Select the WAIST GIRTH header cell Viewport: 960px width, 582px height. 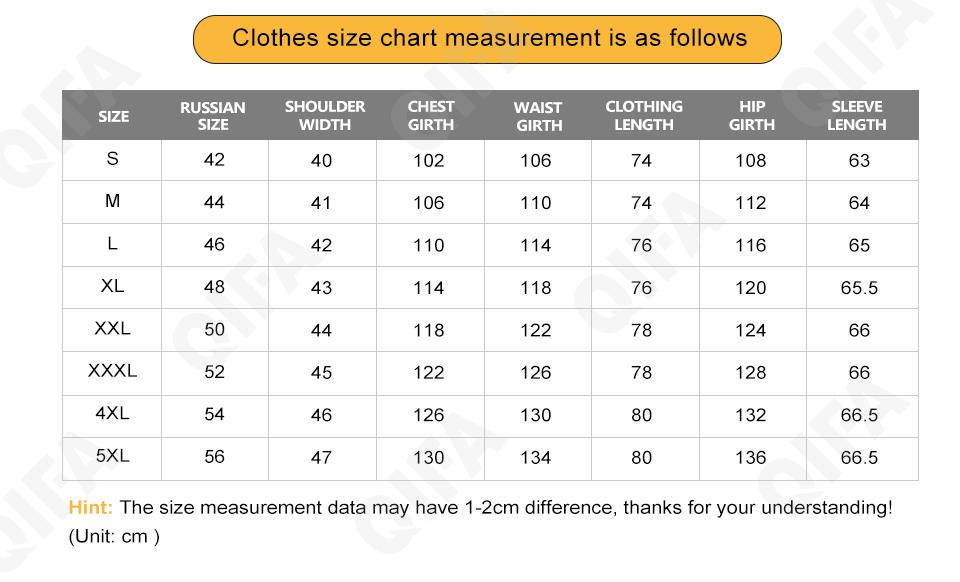tap(538, 116)
